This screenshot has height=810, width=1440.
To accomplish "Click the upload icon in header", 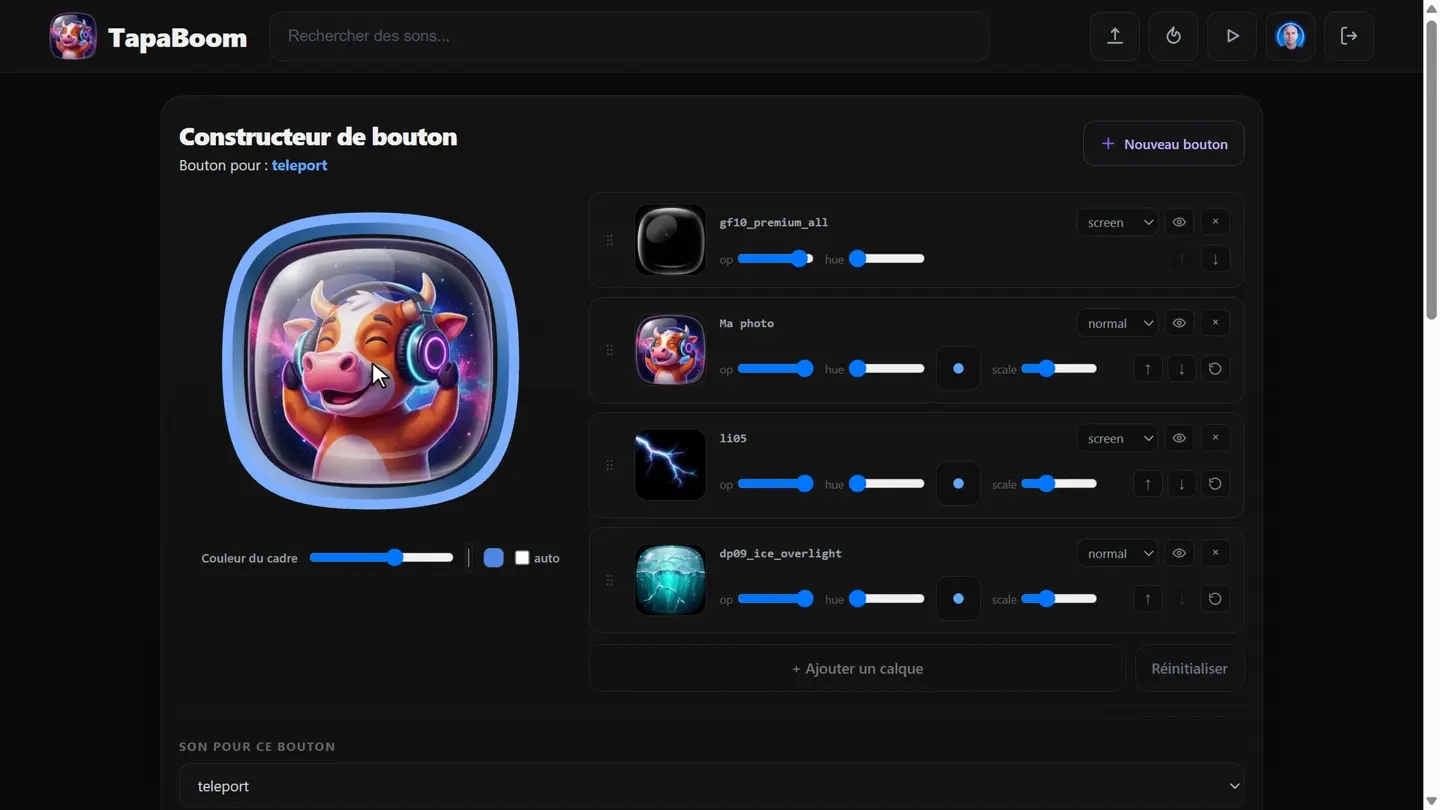I will click(x=1114, y=36).
